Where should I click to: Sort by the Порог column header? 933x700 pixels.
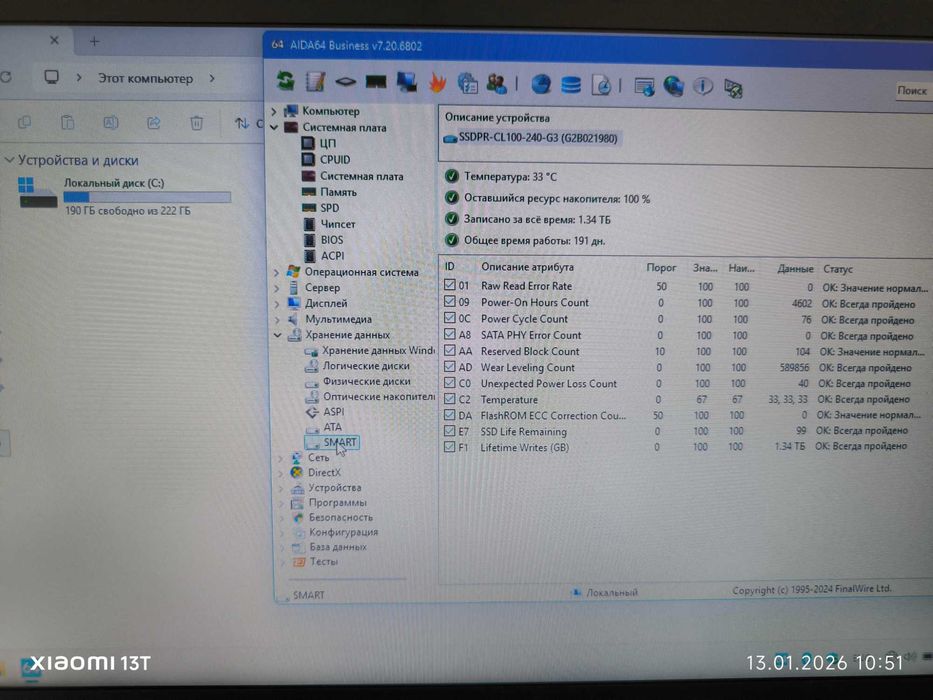pyautogui.click(x=661, y=268)
